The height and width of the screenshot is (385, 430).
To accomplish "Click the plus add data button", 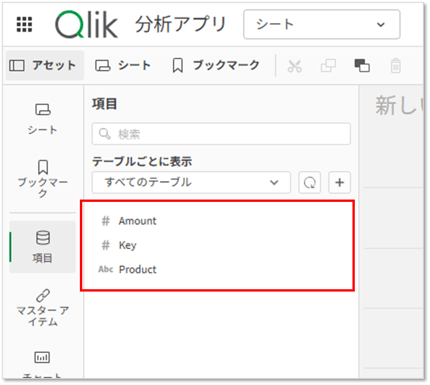I will click(339, 182).
